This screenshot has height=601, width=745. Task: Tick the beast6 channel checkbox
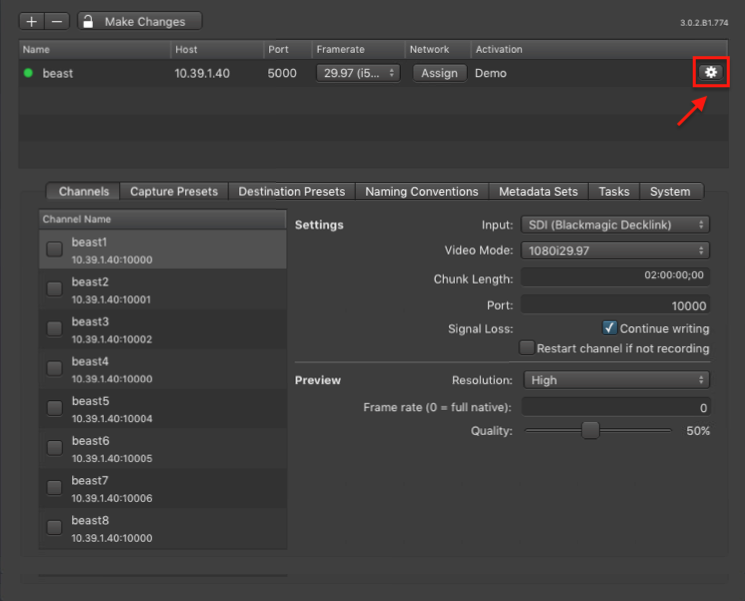pyautogui.click(x=54, y=448)
